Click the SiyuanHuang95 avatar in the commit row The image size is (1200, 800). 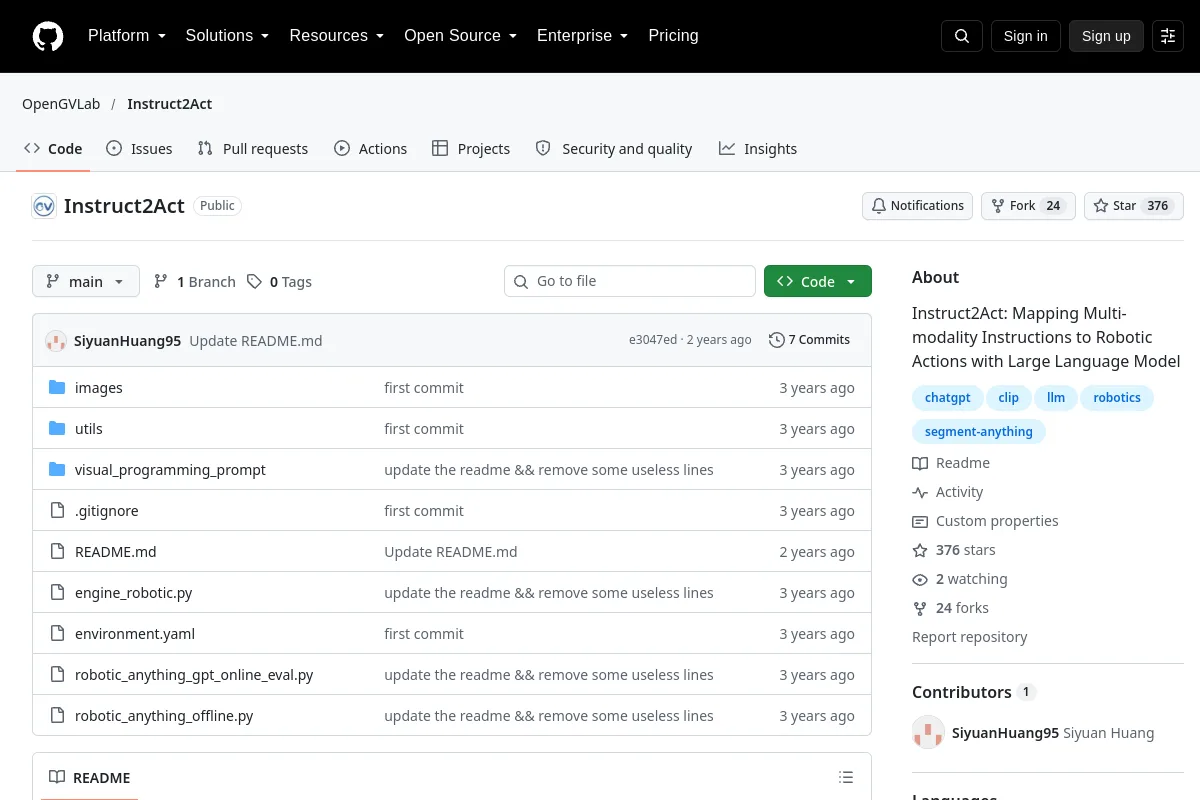coord(56,341)
